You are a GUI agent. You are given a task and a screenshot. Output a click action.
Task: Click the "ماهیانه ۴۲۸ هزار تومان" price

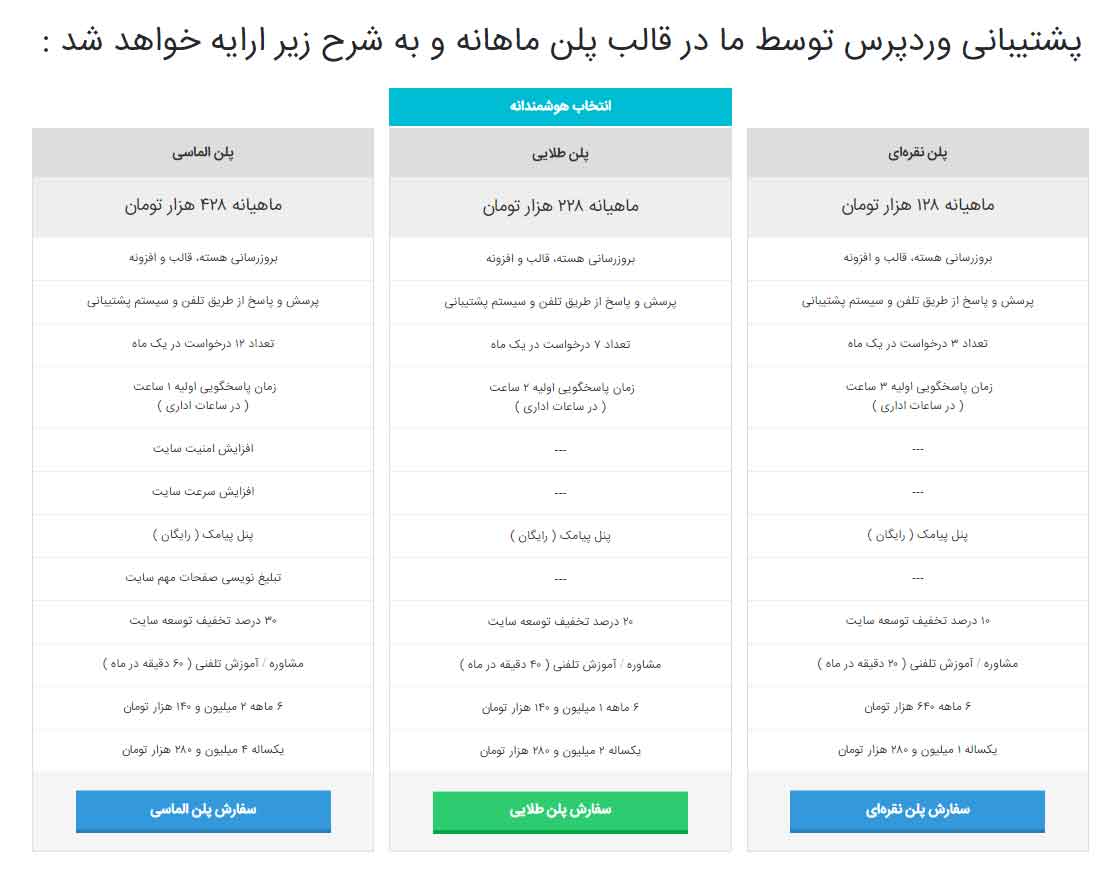203,206
